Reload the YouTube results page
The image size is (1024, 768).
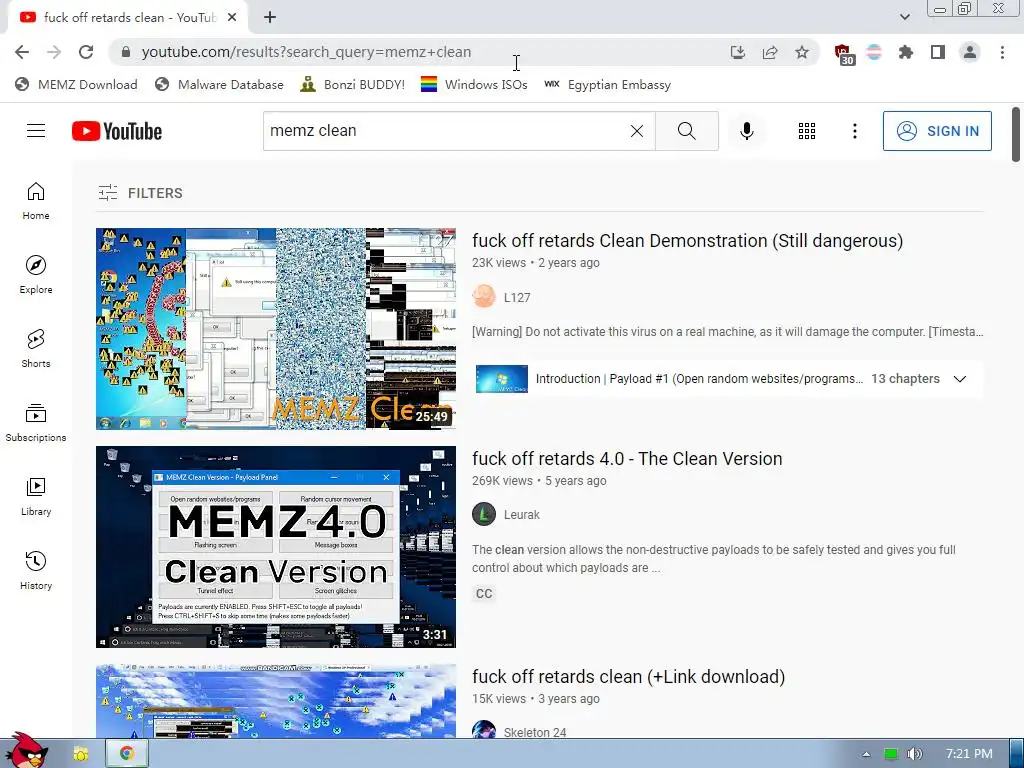point(86,52)
